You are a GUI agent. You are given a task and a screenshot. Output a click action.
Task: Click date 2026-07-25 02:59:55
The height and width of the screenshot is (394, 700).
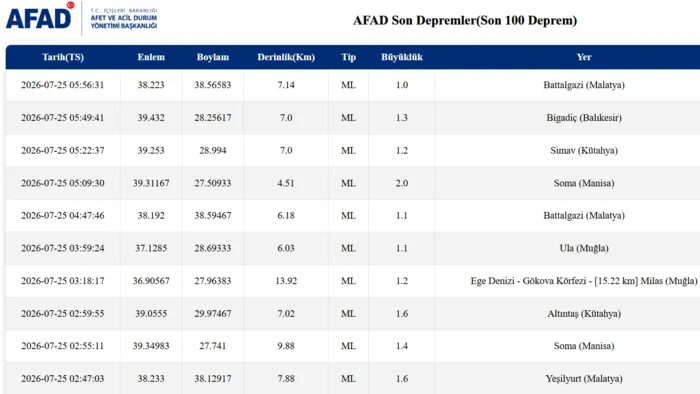62,314
